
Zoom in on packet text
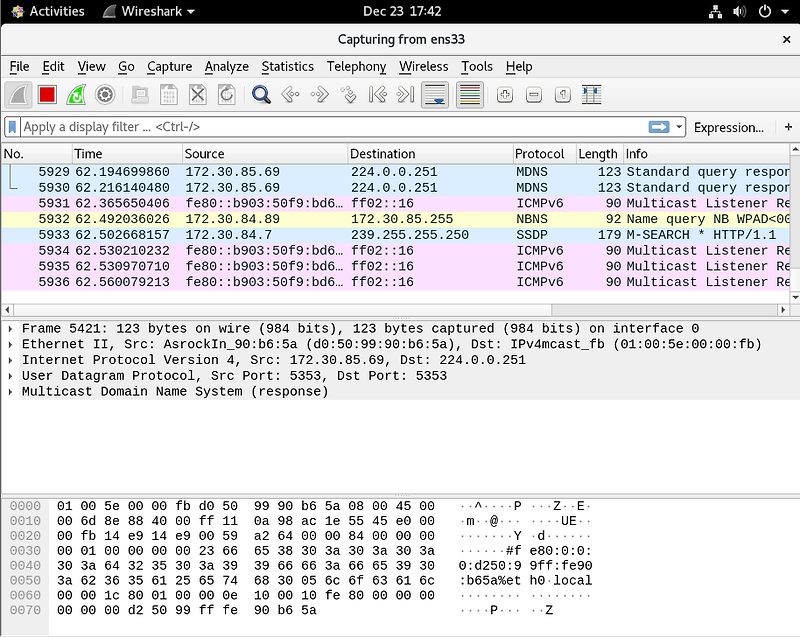(x=505, y=95)
